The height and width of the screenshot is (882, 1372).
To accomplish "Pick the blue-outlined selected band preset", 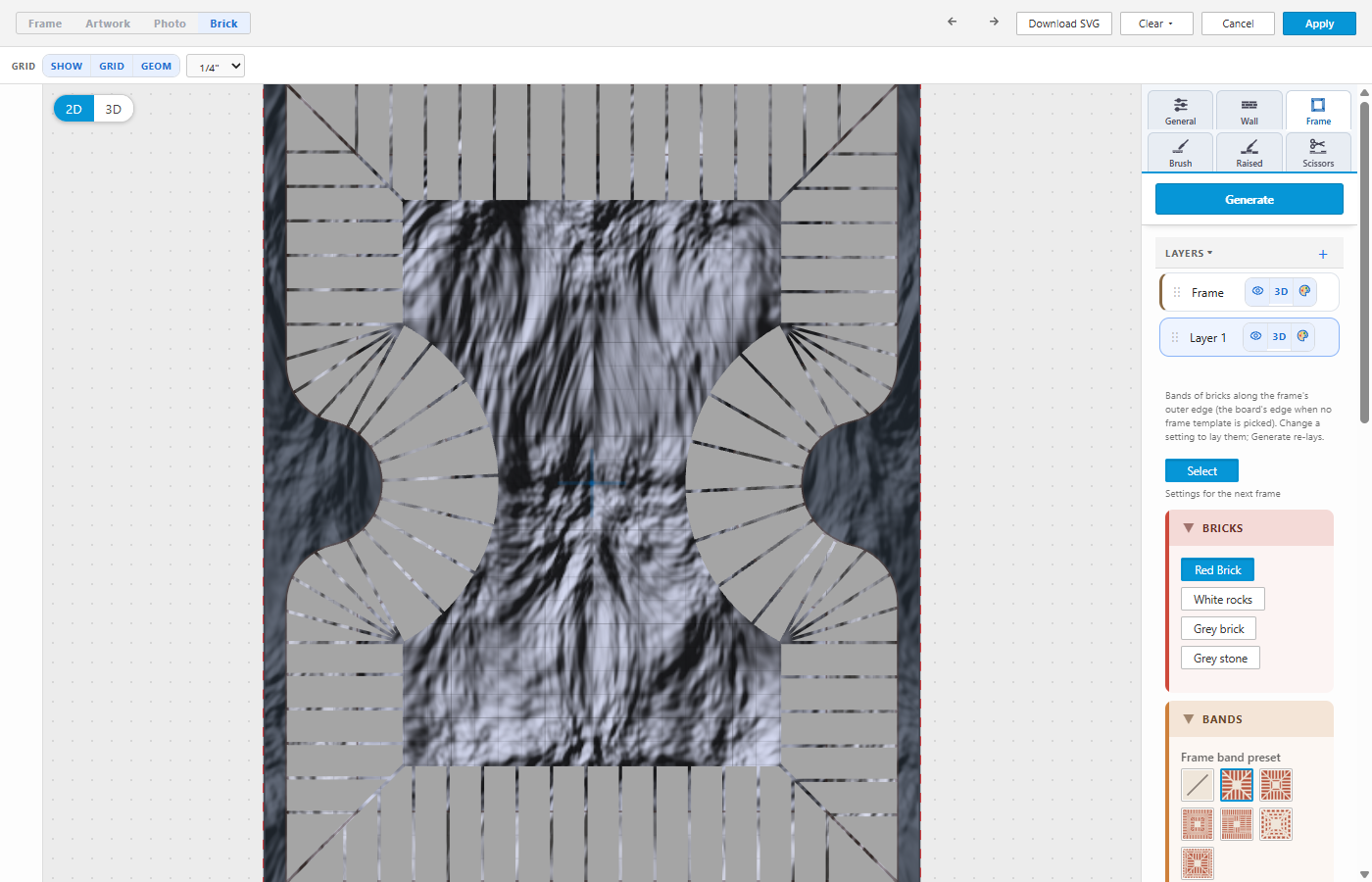I will click(x=1237, y=785).
